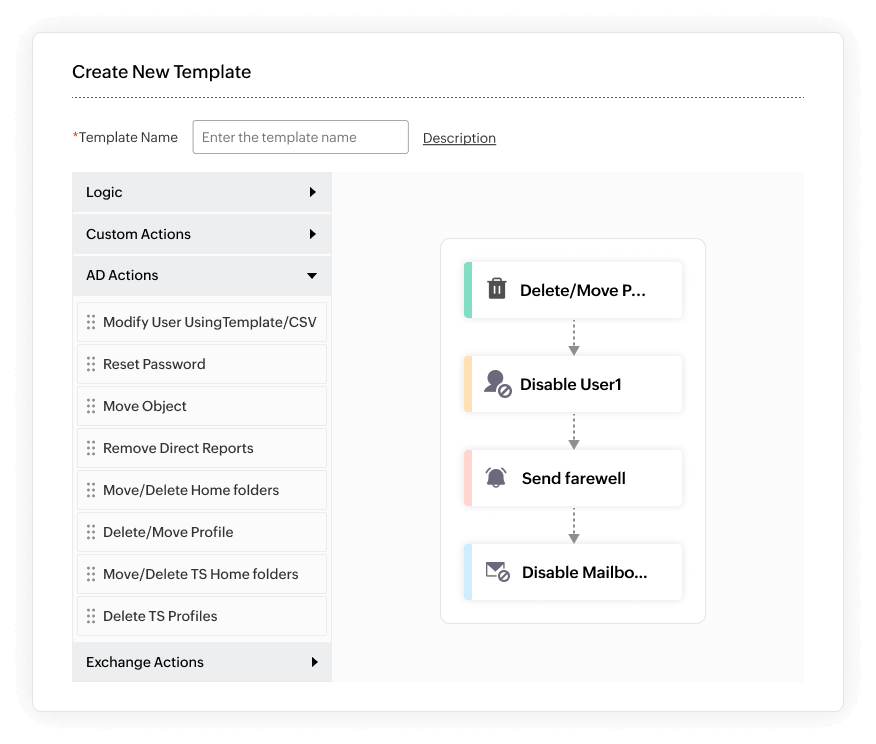Screen dimensions: 876x744
Task: Click the drag handle beside Modify User UsingTemplate/CSV
Action: [x=92, y=321]
